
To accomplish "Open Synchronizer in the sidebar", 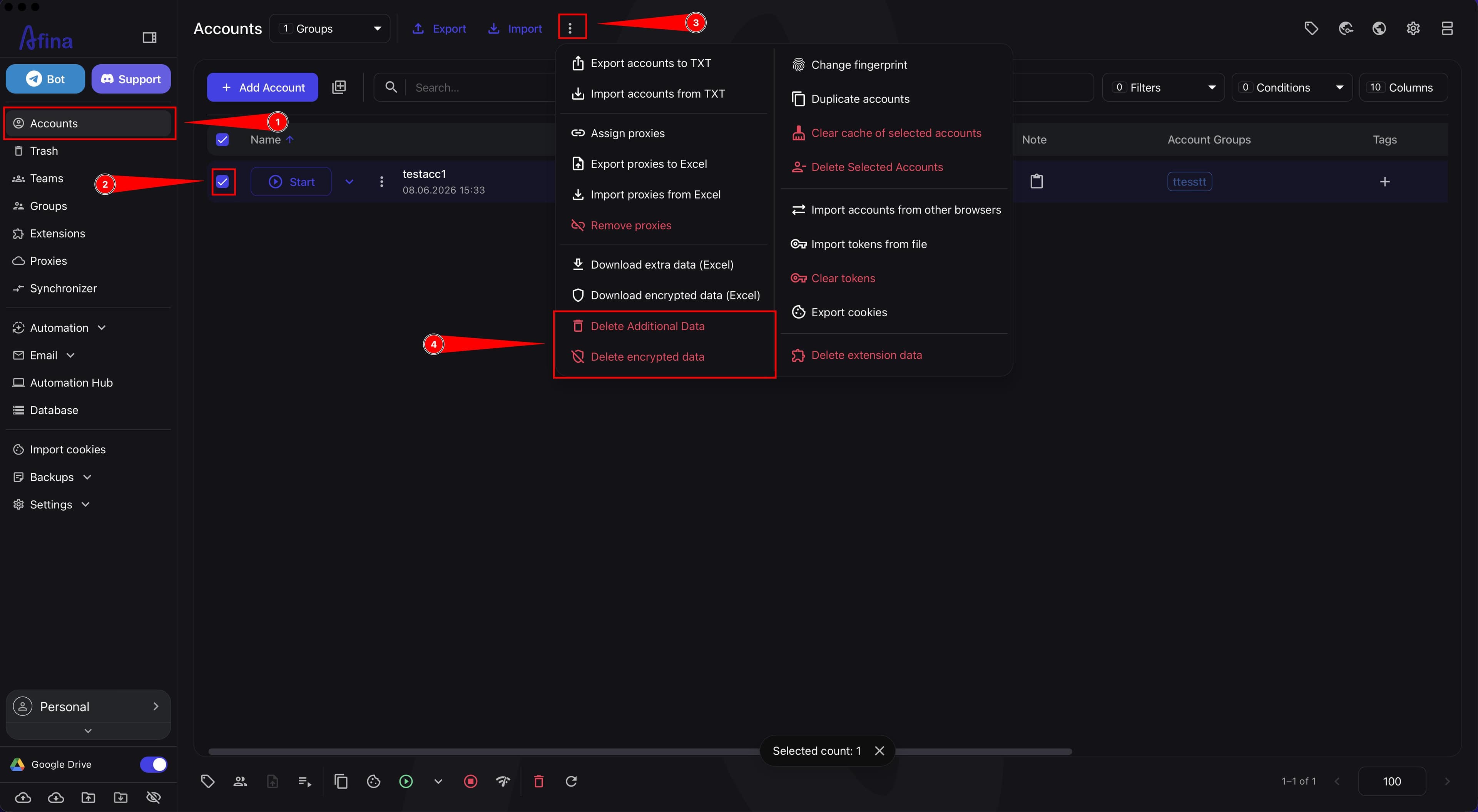I will (88, 289).
